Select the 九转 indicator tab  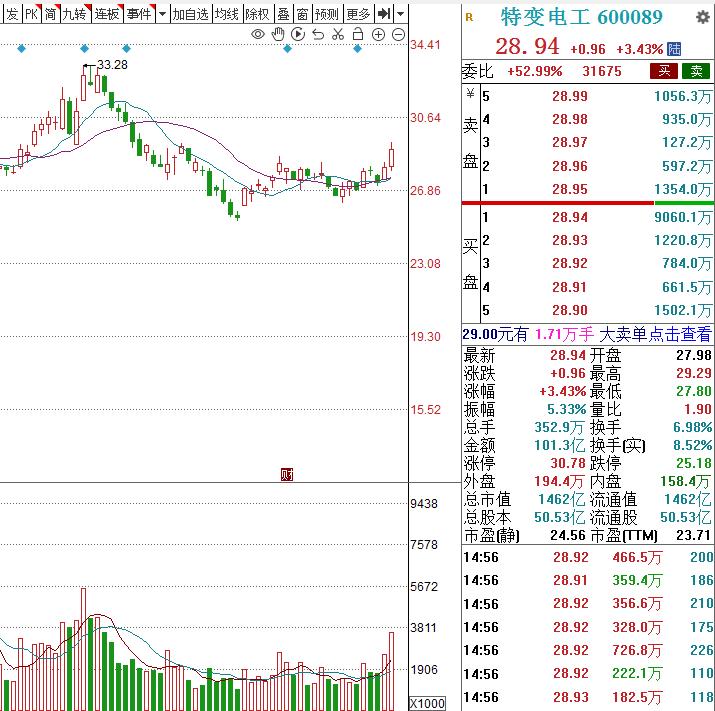[75, 14]
